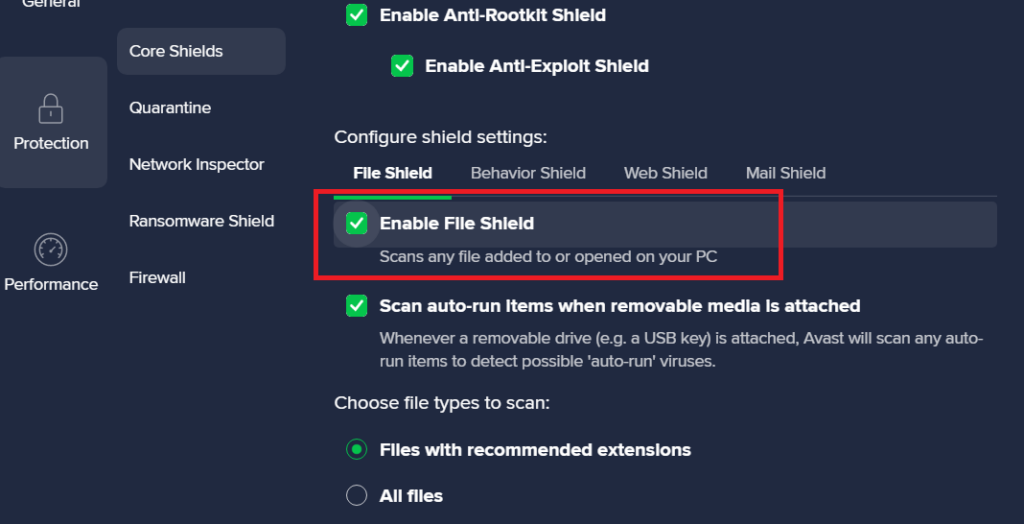This screenshot has height=524, width=1024.
Task: Open the Core Shields section
Action: pyautogui.click(x=176, y=51)
